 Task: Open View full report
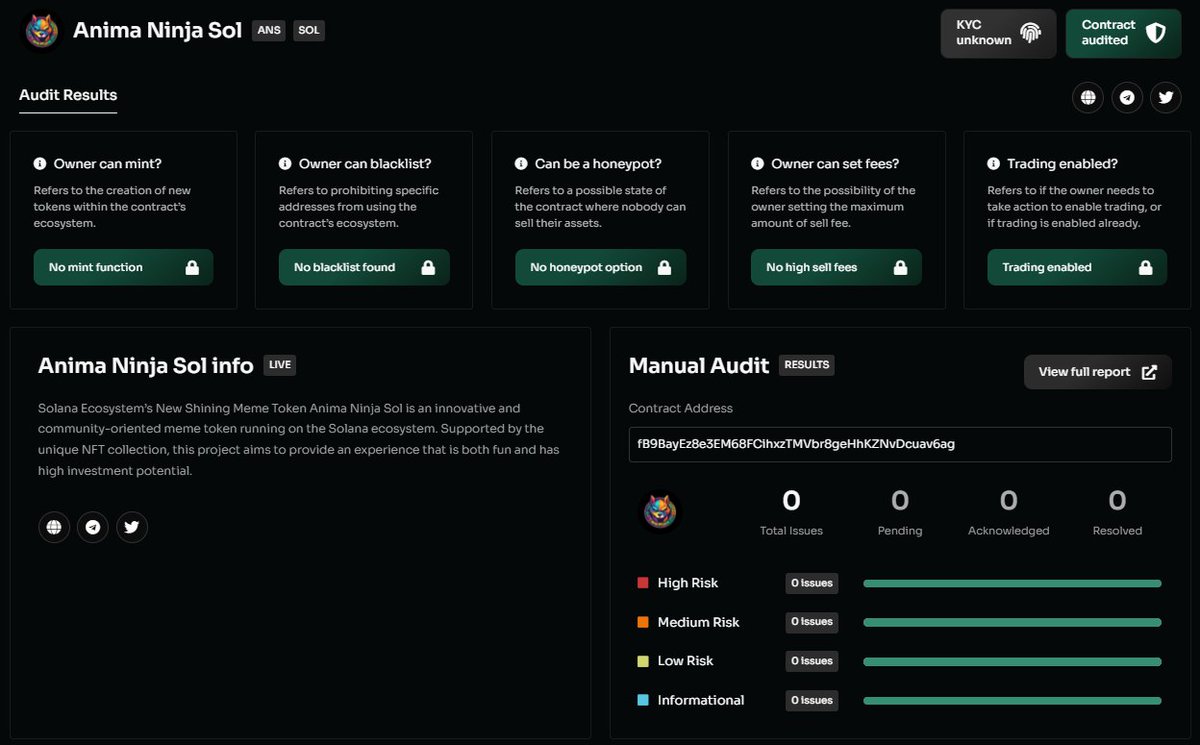point(1098,372)
